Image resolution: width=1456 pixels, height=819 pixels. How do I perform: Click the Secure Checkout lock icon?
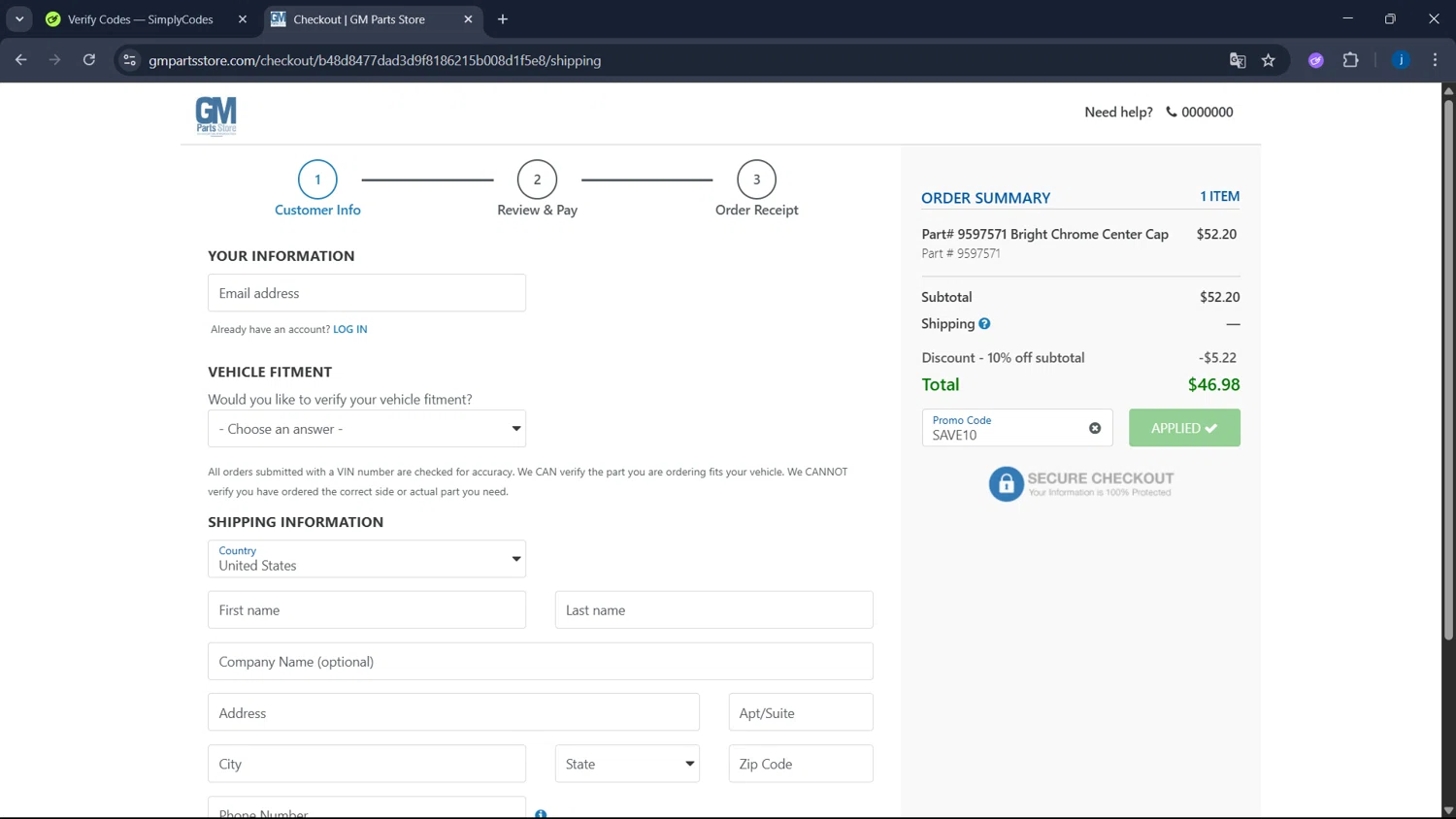[x=1006, y=483]
